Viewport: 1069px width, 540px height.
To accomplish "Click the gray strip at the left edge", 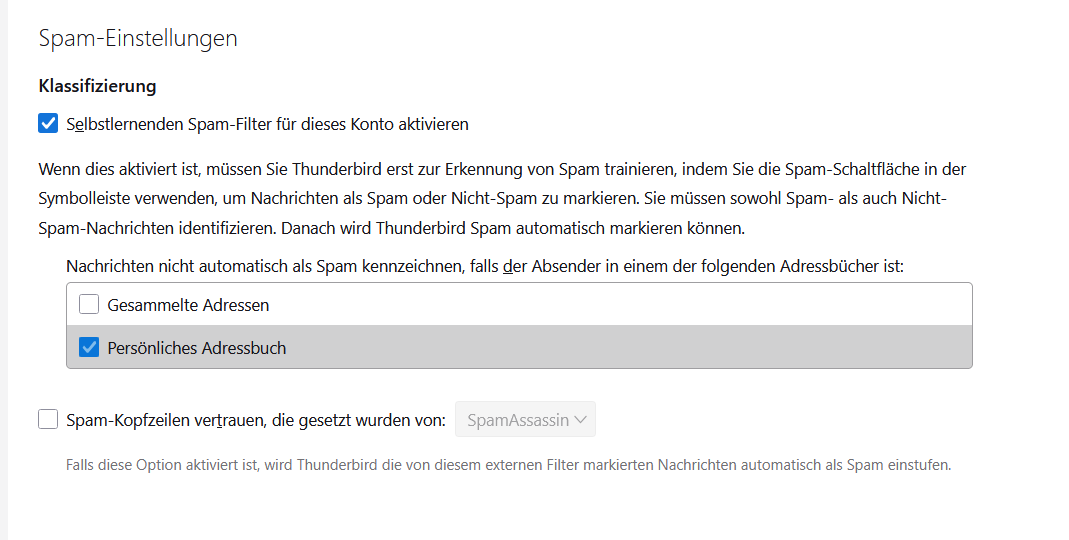I will (4, 270).
